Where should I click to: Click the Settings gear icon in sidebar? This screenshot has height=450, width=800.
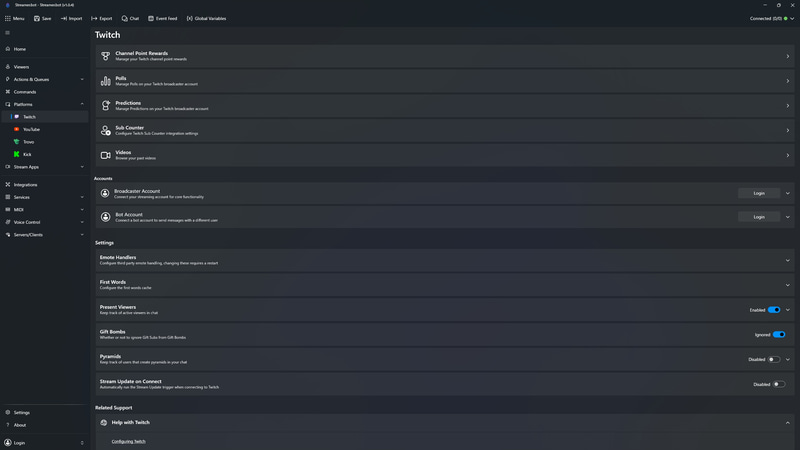click(x=8, y=412)
